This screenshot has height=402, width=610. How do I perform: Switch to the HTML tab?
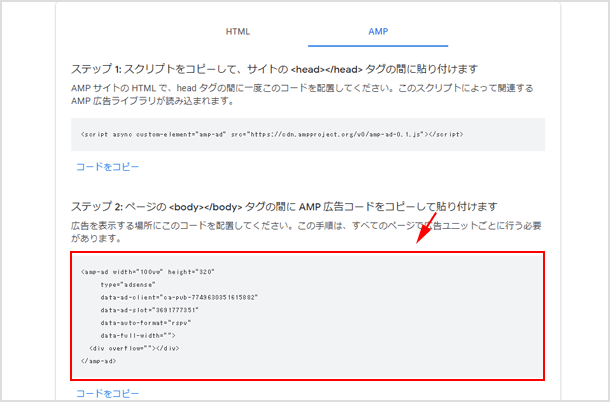238,32
